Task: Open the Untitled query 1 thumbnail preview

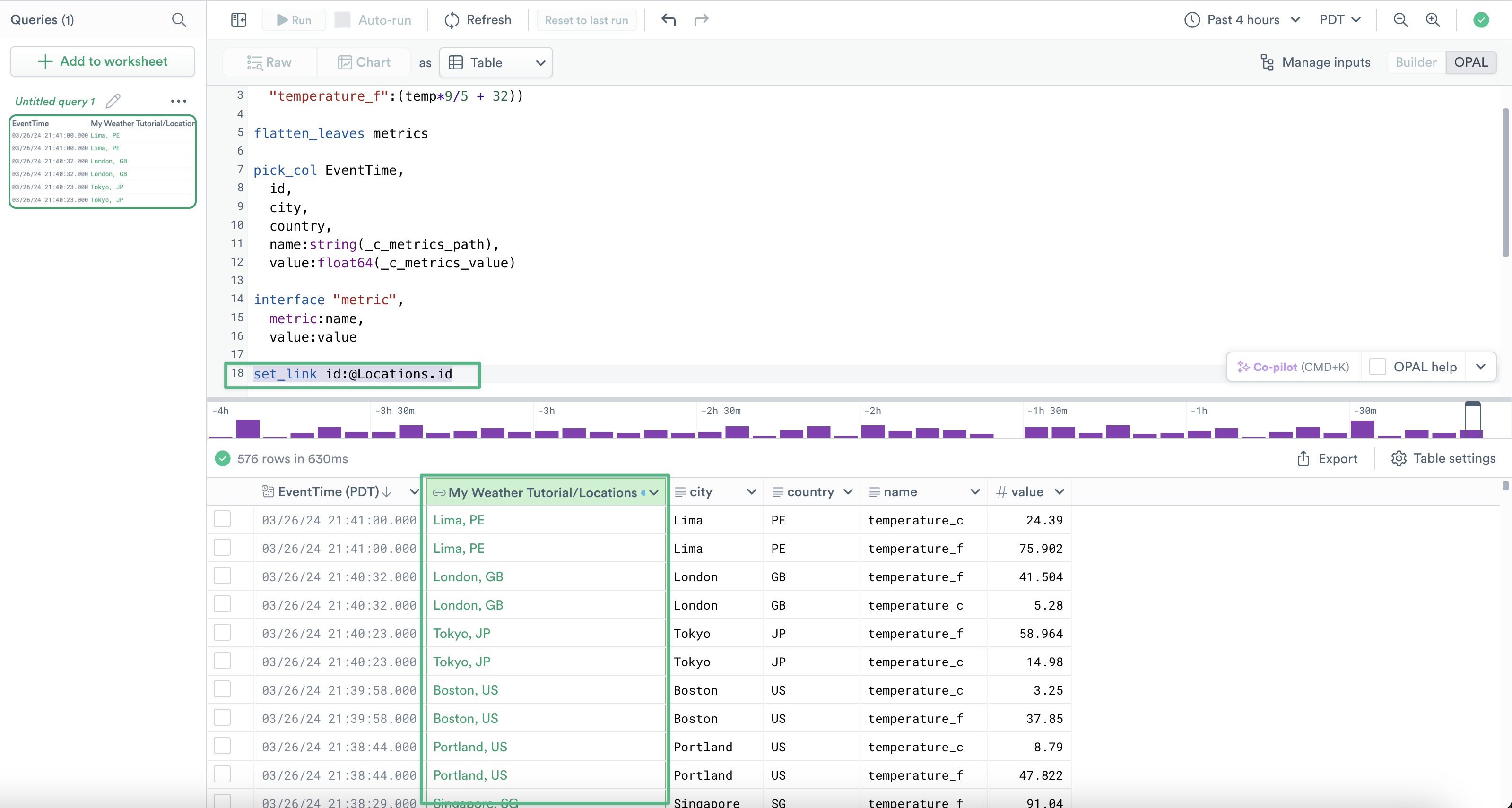Action: [103, 162]
